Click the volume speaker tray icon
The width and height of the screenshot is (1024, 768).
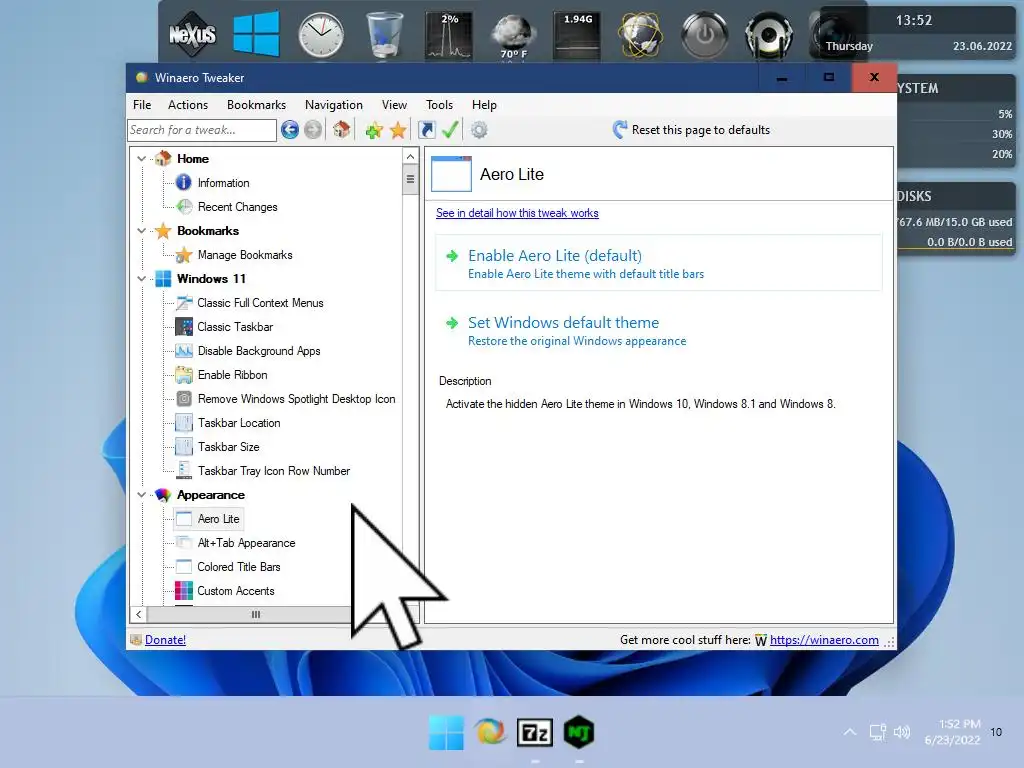point(902,732)
